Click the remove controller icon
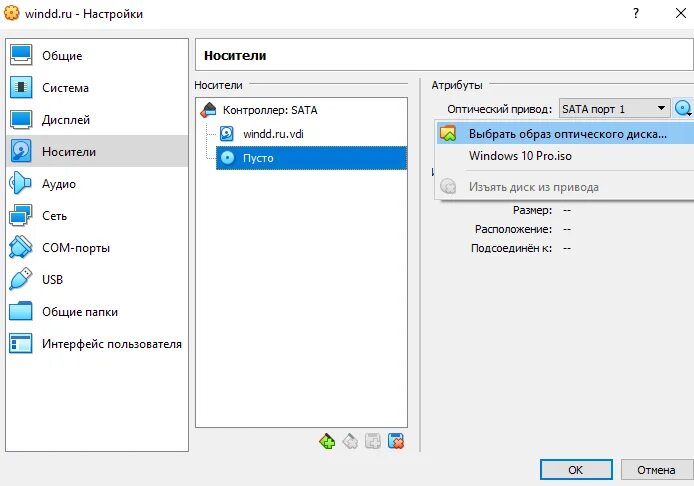Viewport: 694px width, 486px height. pyautogui.click(x=350, y=441)
